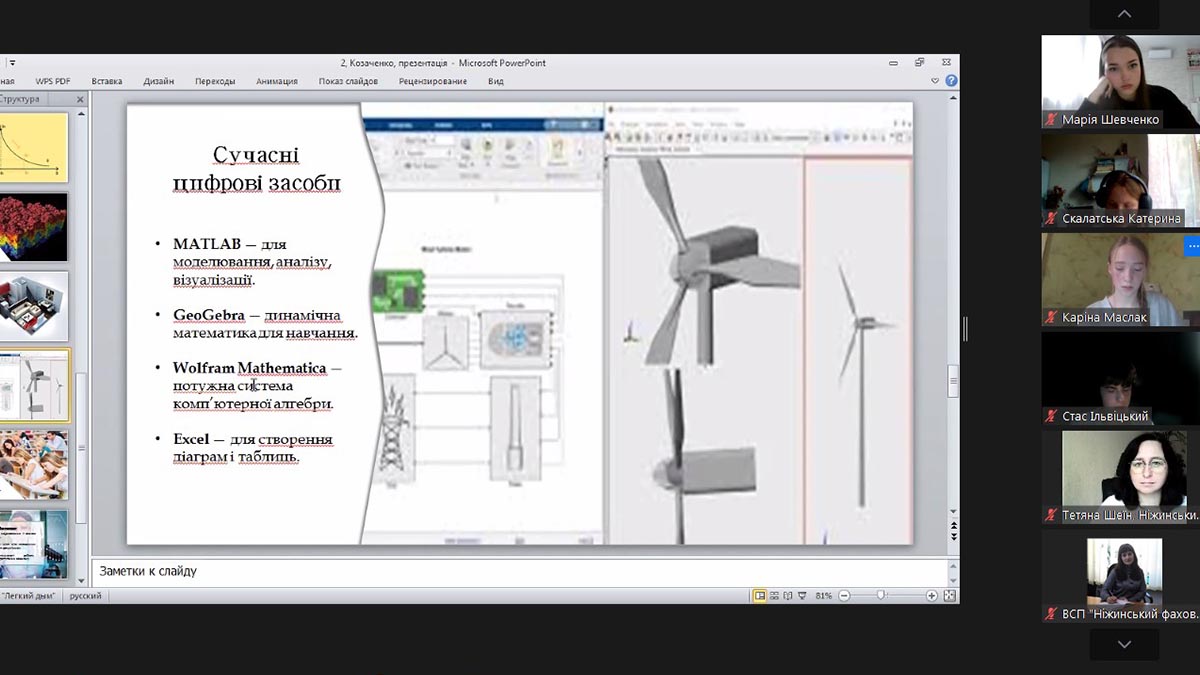
Task: Switch to Reading view
Action: (787, 596)
